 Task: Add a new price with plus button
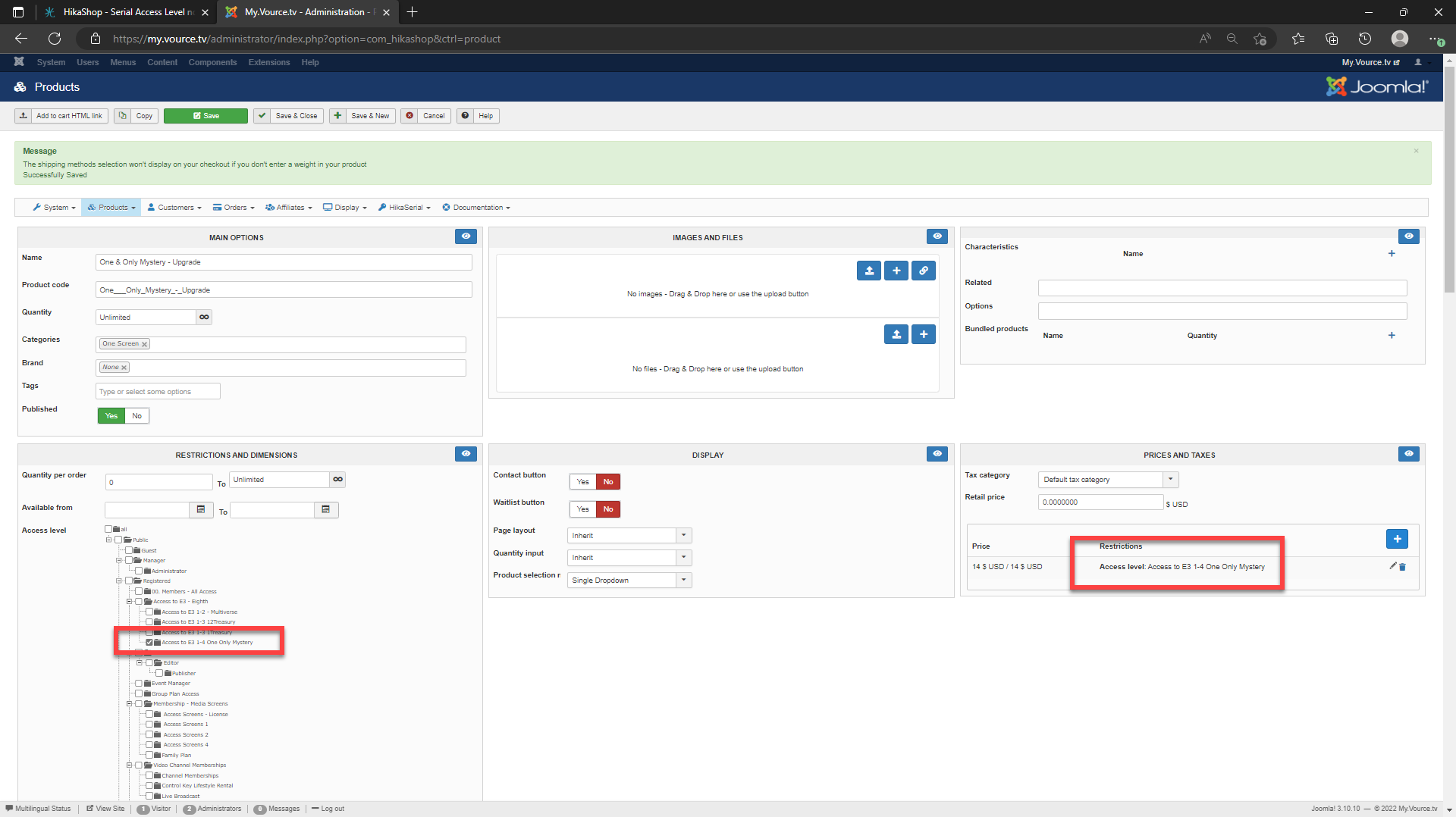pyautogui.click(x=1397, y=538)
